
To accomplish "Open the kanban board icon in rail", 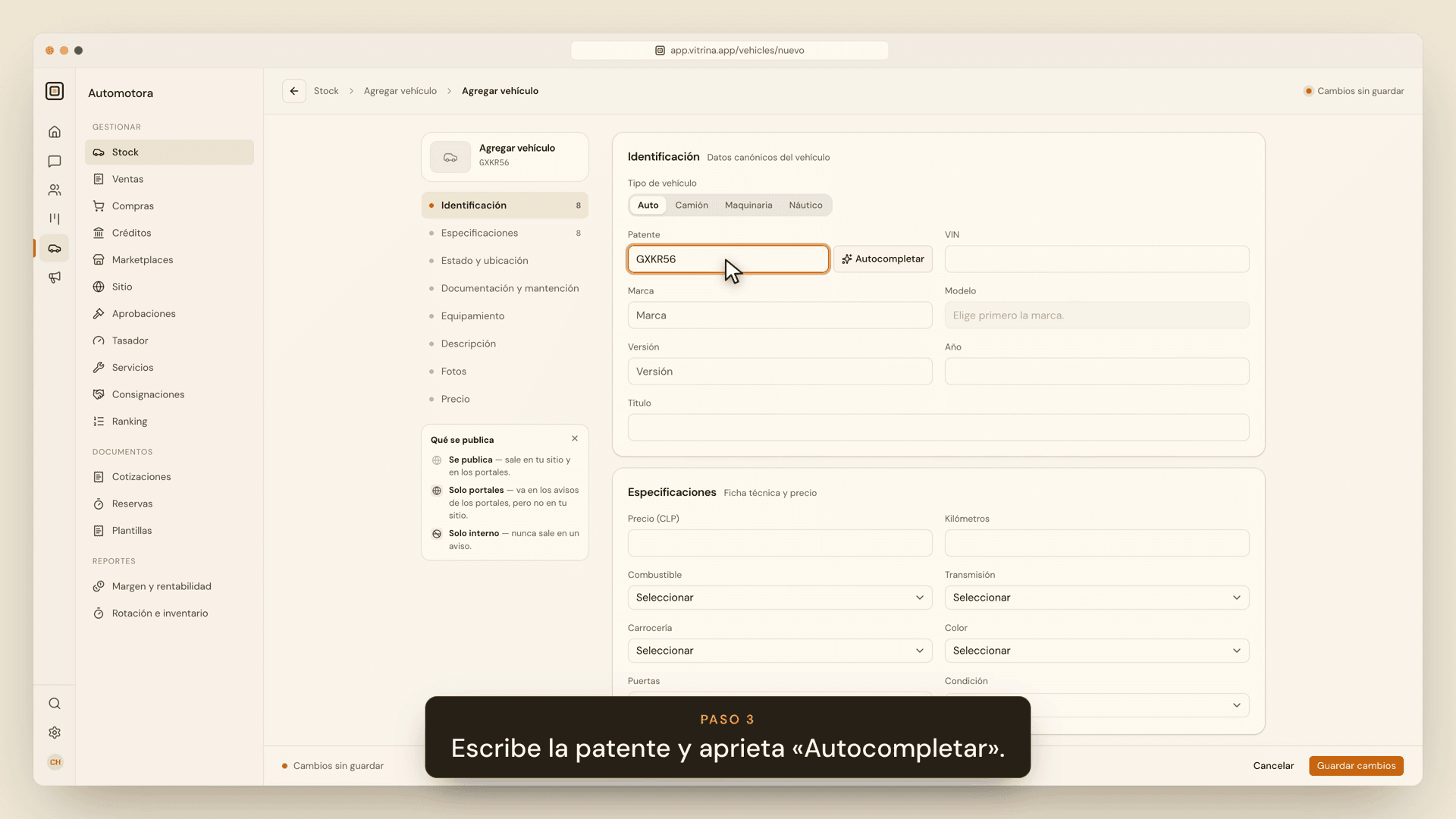I will [x=55, y=218].
